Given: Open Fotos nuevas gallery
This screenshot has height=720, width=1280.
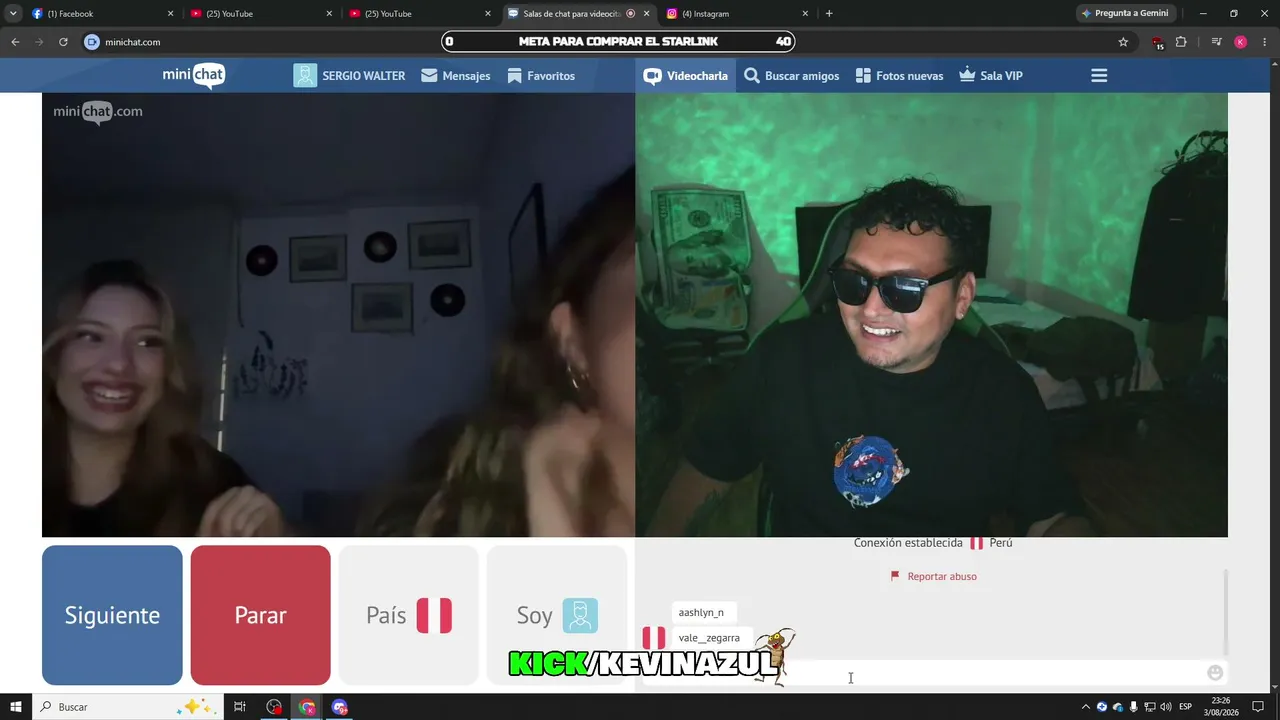Looking at the screenshot, I should tap(900, 76).
